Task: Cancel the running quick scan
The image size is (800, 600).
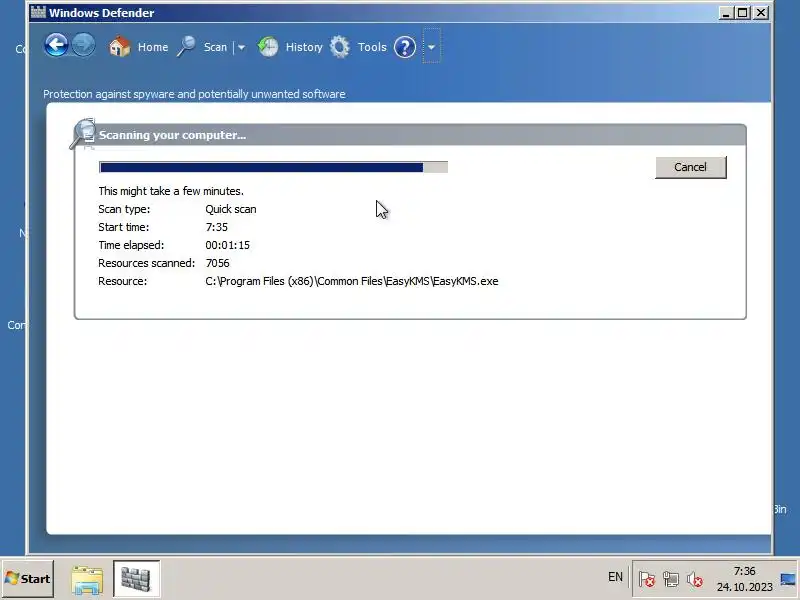Action: point(690,167)
